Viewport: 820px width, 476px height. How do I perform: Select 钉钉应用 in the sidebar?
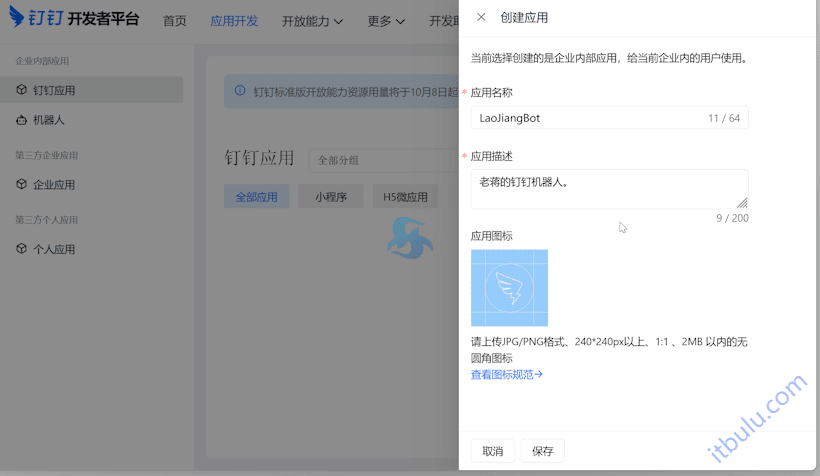click(x=92, y=89)
